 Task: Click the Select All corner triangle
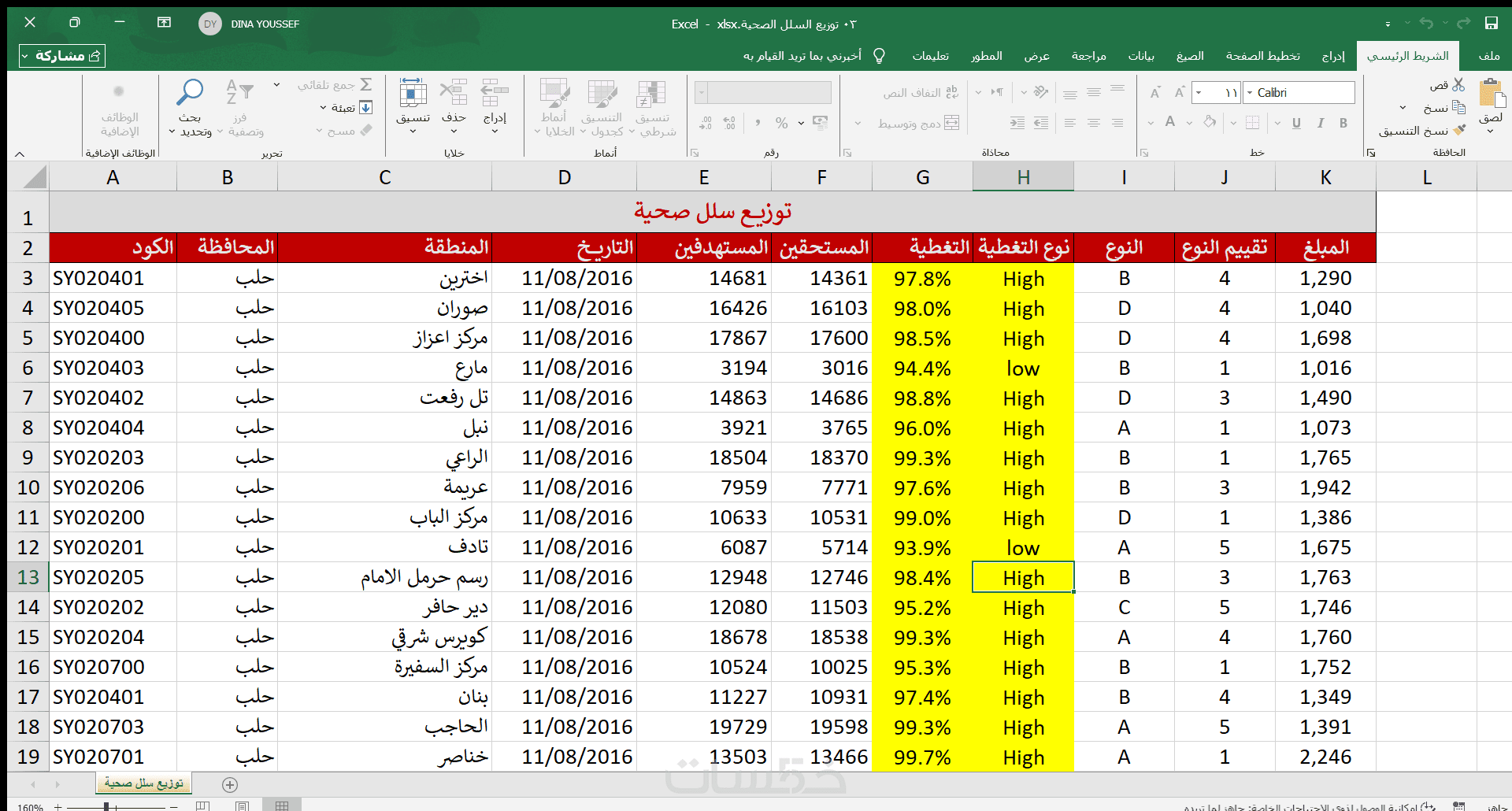pyautogui.click(x=35, y=177)
